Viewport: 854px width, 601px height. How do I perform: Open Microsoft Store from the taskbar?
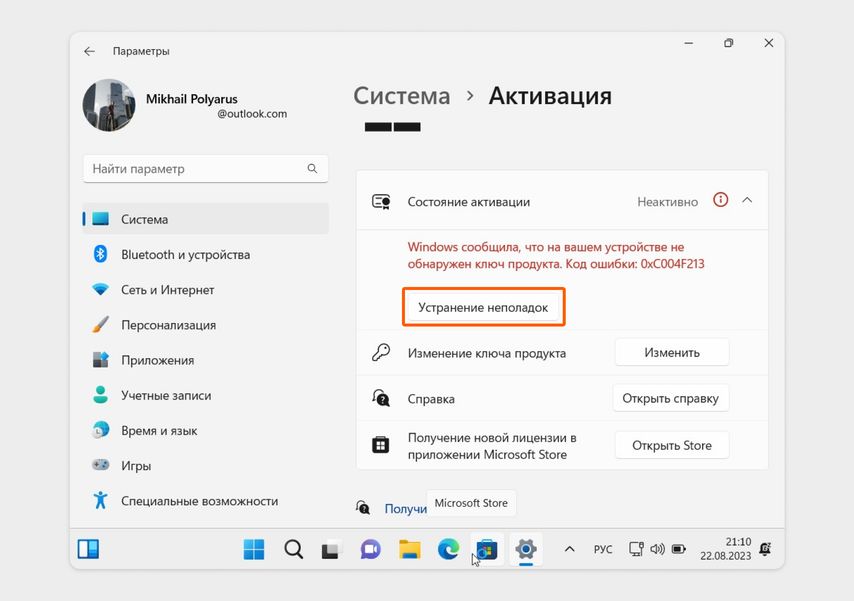(487, 549)
